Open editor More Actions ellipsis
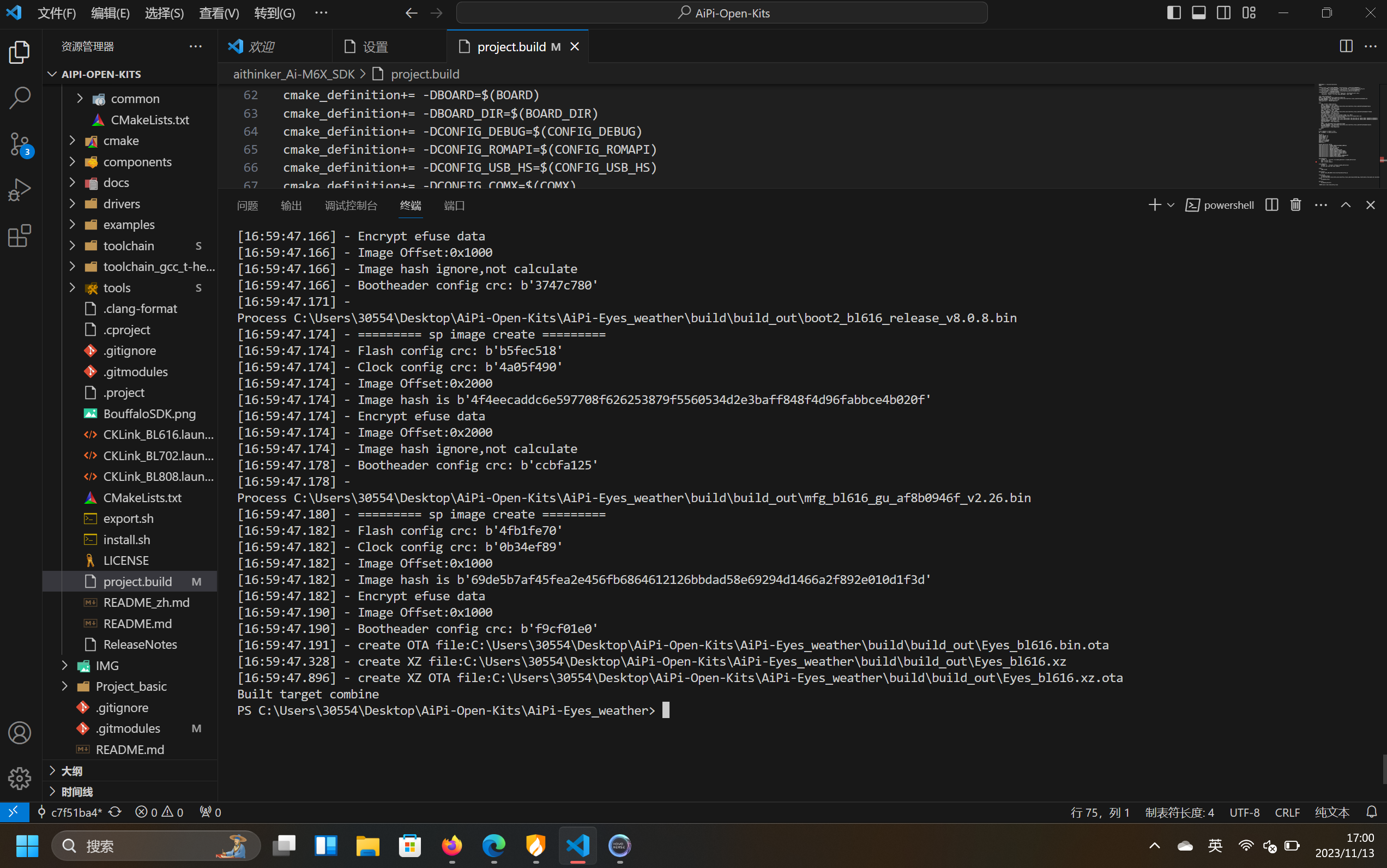The height and width of the screenshot is (868, 1387). pyautogui.click(x=1370, y=46)
